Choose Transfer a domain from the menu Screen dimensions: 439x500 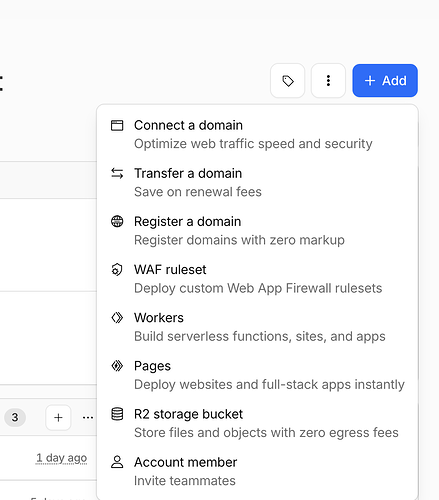pos(257,183)
